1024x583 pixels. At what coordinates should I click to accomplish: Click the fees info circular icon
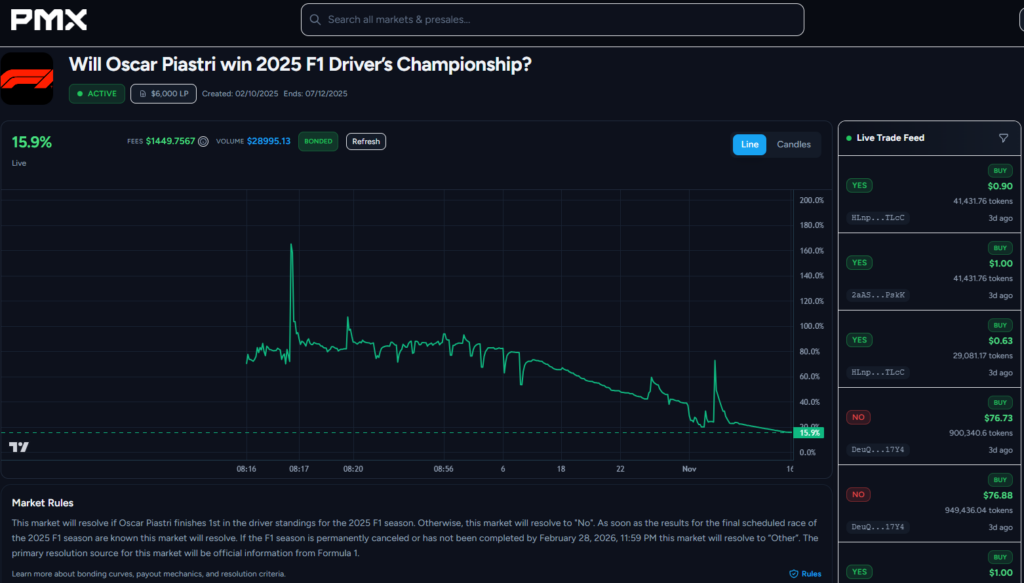tap(203, 141)
